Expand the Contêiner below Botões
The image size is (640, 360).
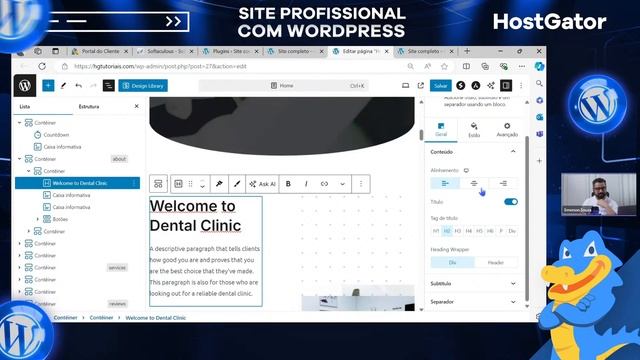pyautogui.click(x=29, y=231)
